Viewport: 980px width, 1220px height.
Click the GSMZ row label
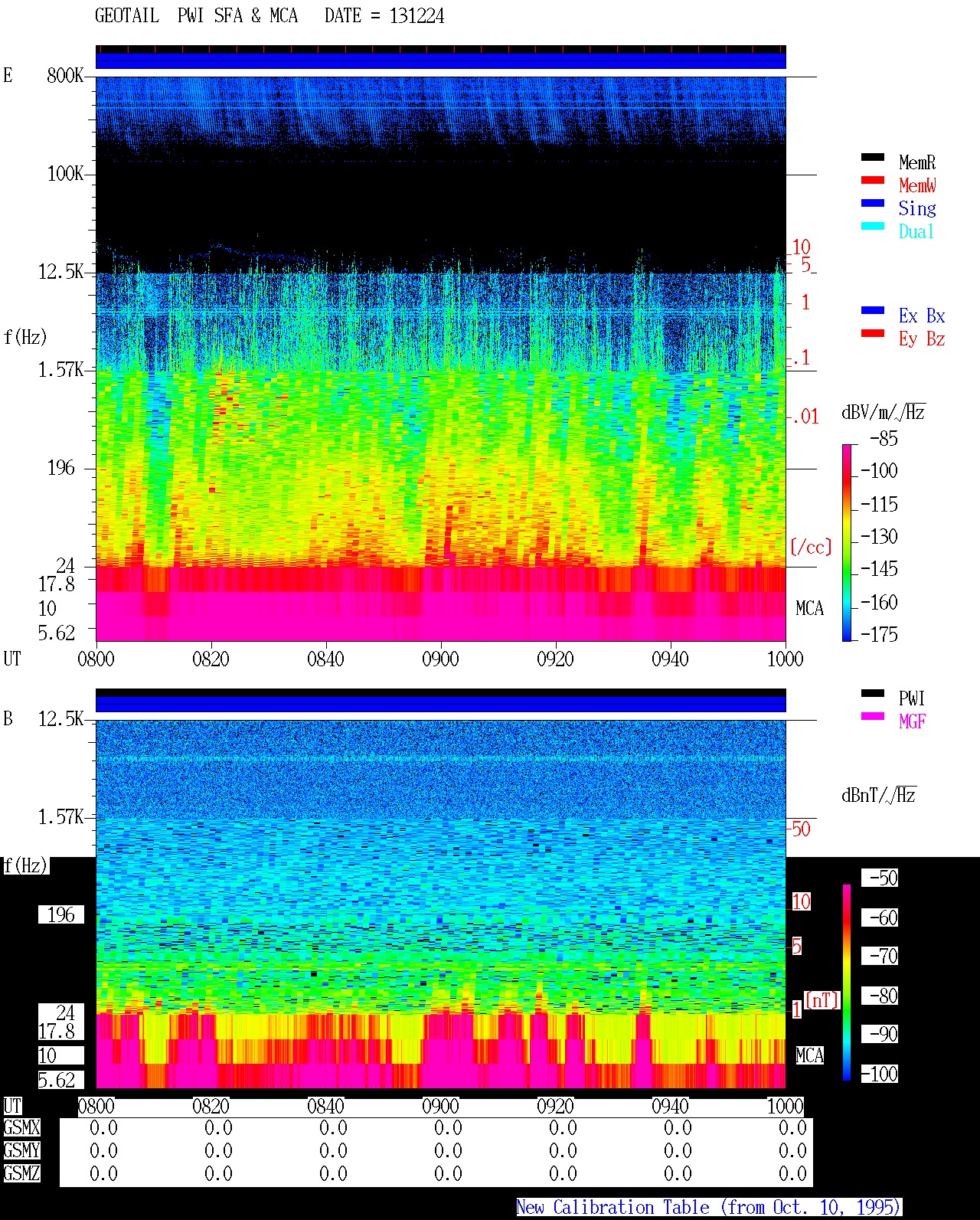pos(21,1173)
